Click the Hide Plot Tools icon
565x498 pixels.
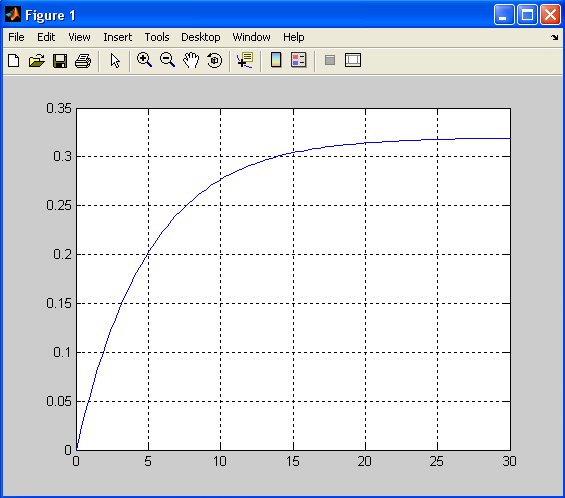(x=330, y=60)
